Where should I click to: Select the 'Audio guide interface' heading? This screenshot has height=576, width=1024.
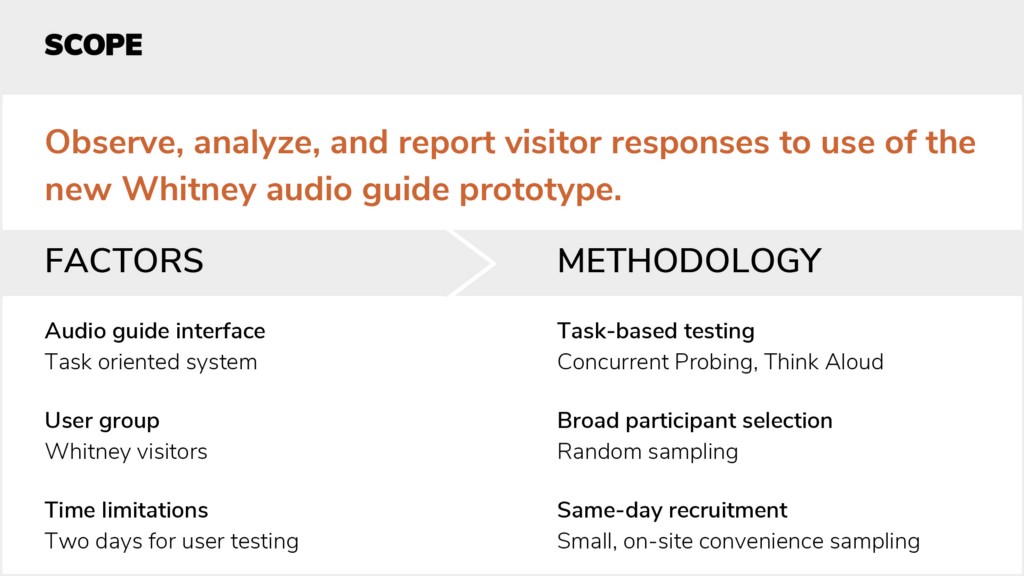(x=155, y=331)
